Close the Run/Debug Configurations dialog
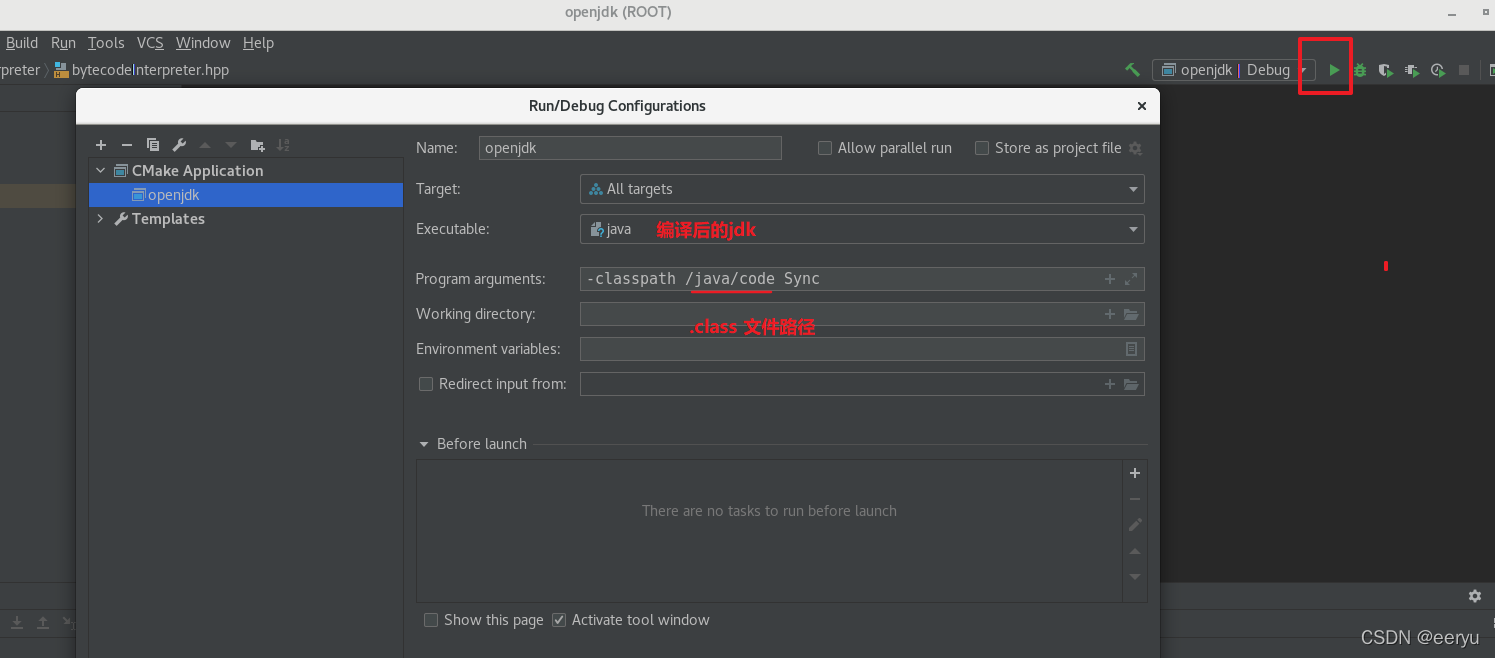Viewport: 1495px width, 658px height. point(1142,106)
